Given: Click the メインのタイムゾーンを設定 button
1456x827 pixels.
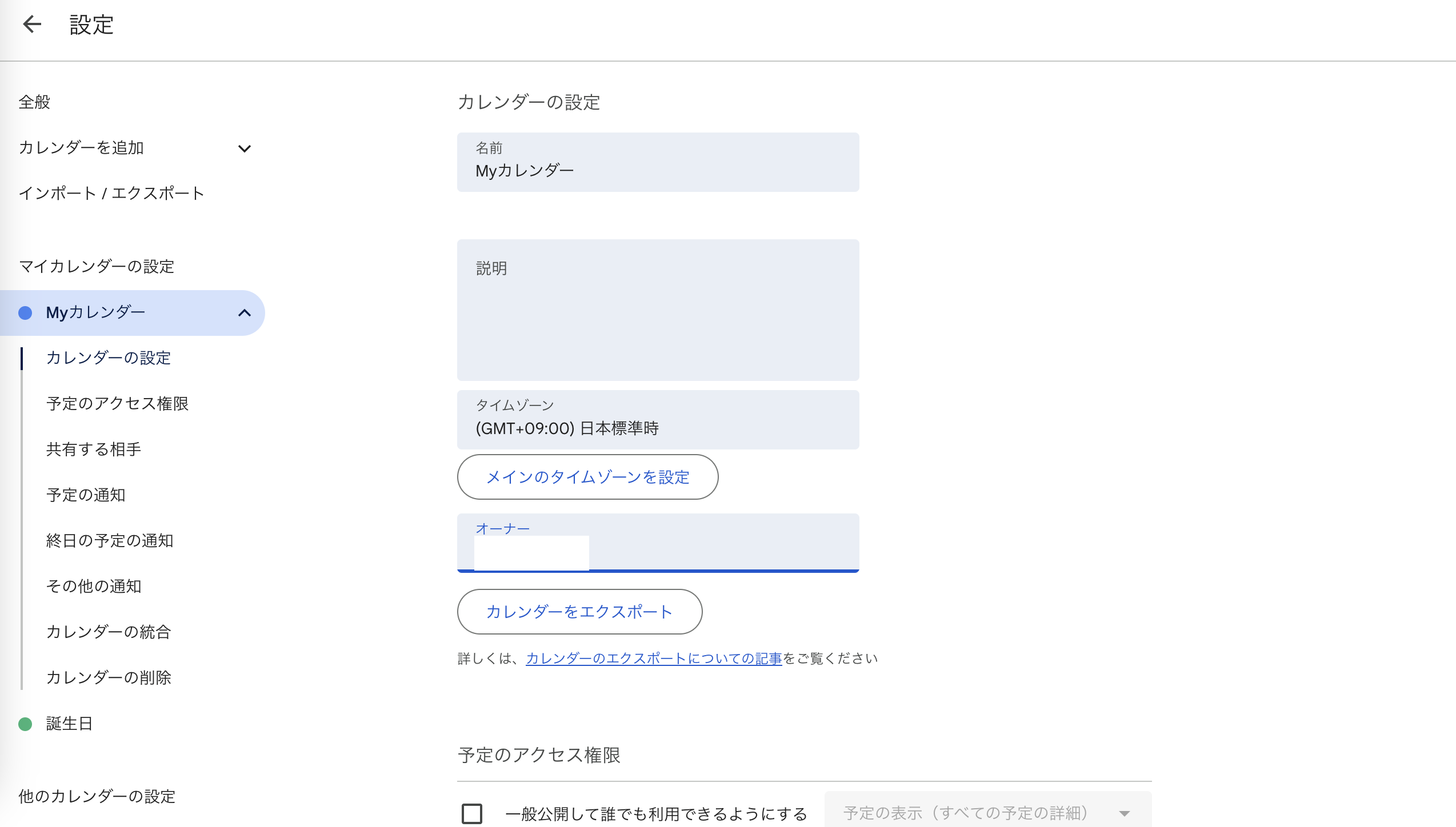Looking at the screenshot, I should pyautogui.click(x=587, y=477).
